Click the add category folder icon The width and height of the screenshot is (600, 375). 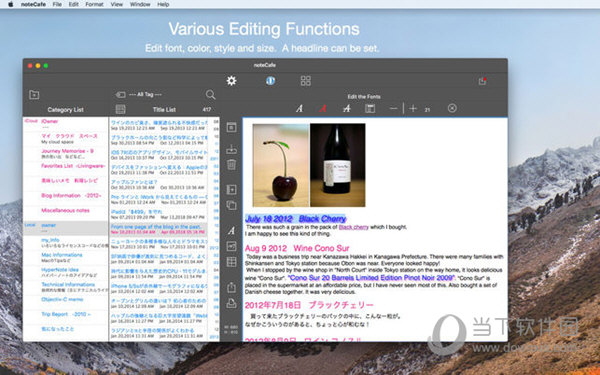34,95
